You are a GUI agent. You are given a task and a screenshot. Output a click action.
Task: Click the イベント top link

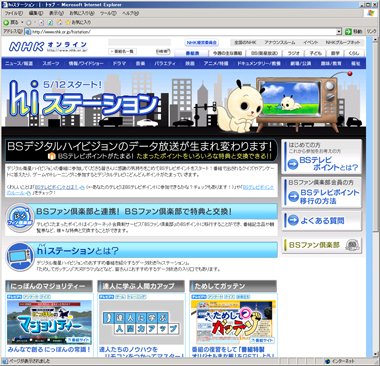pos(310,43)
